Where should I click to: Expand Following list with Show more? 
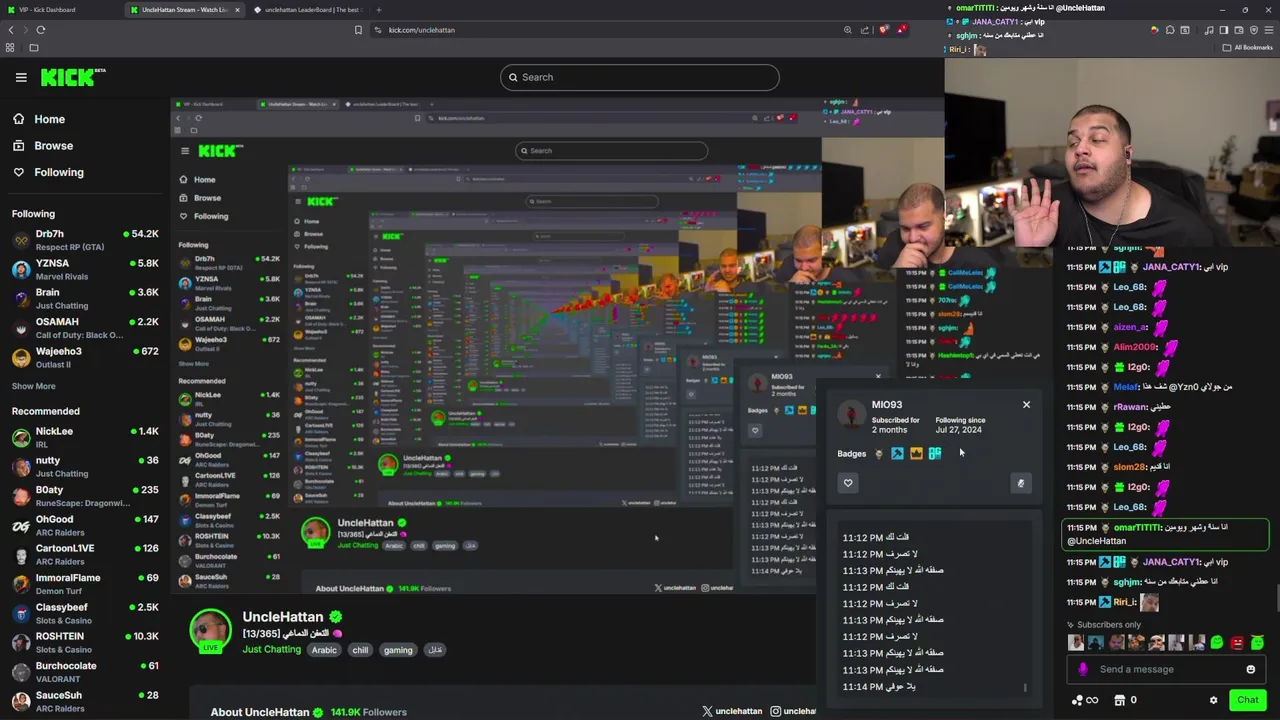coord(33,386)
